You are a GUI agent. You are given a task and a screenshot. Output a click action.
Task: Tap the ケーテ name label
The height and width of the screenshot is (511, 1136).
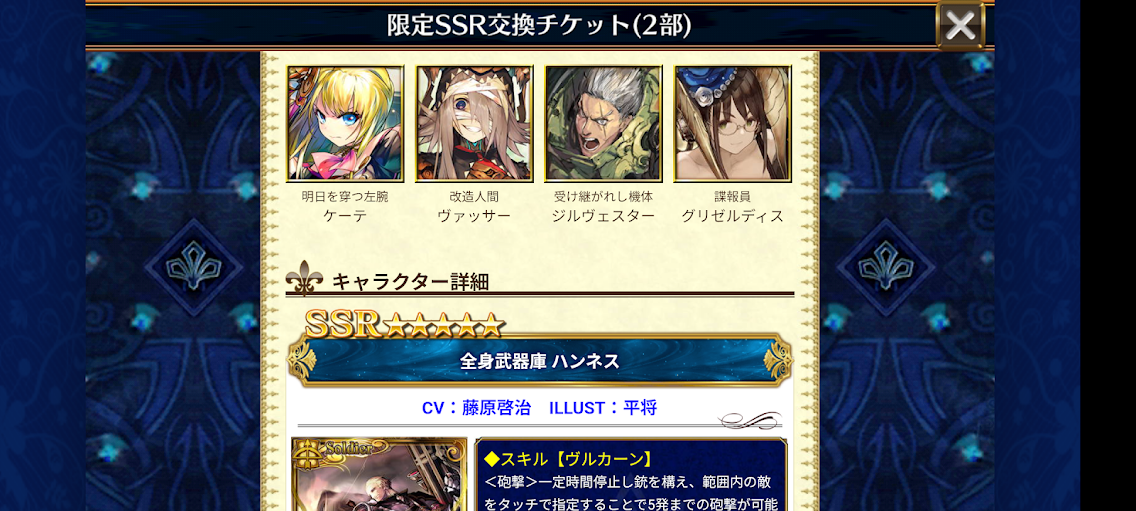pos(345,216)
